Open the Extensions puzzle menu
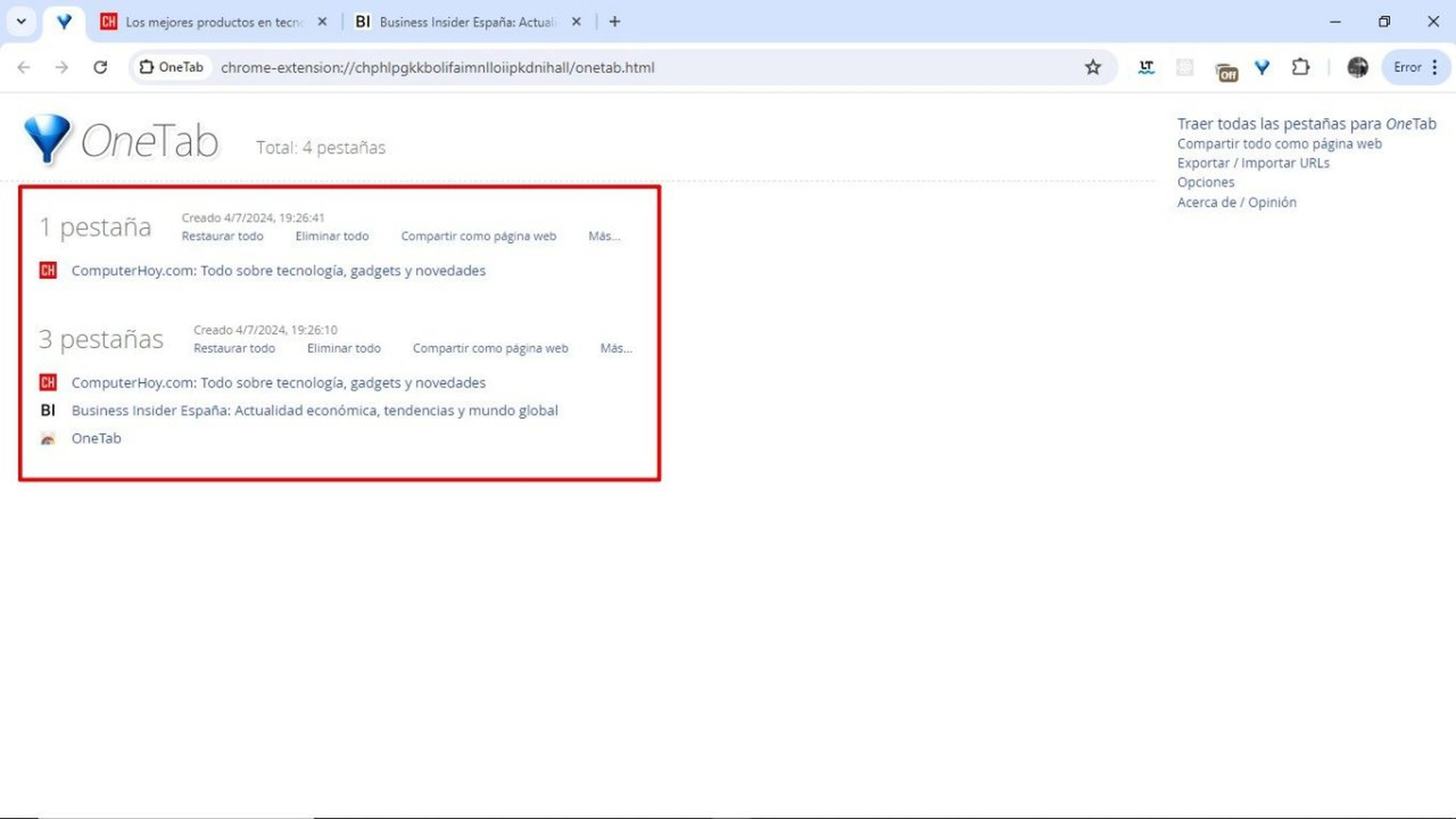 1301,67
